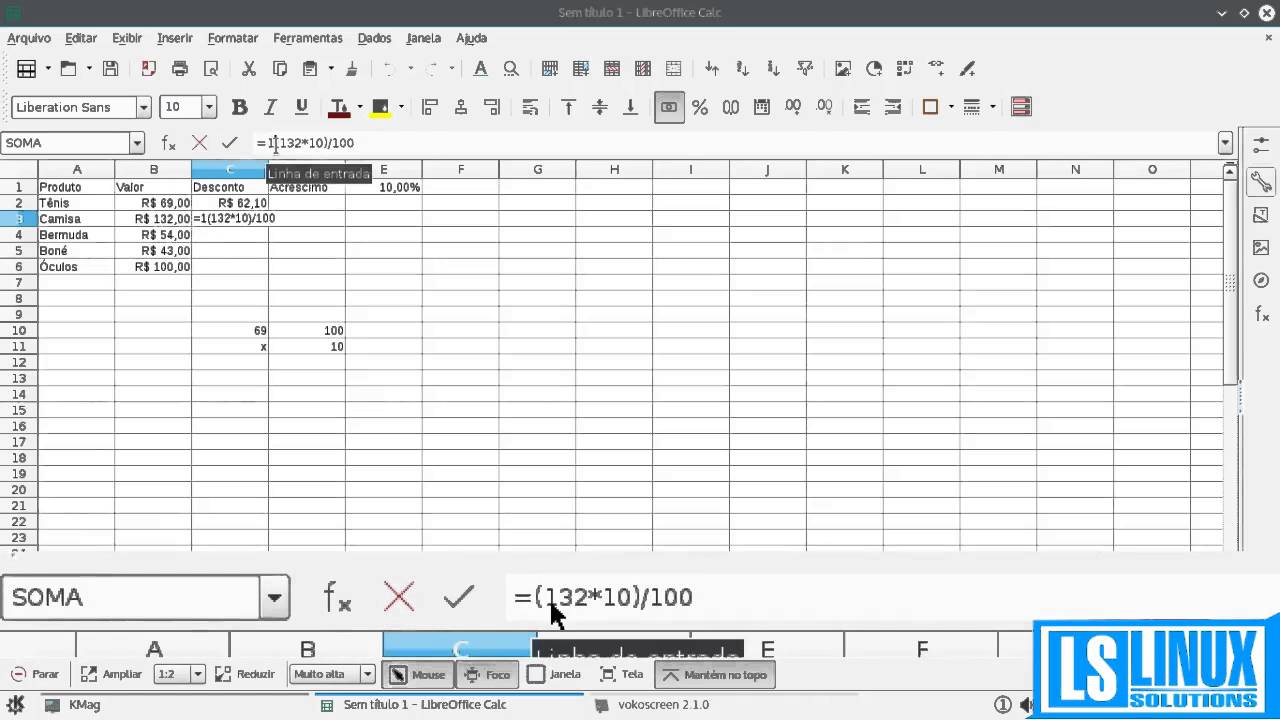Accept formula with checkmark icon
Viewport: 1280px width, 720px height.
pos(230,143)
